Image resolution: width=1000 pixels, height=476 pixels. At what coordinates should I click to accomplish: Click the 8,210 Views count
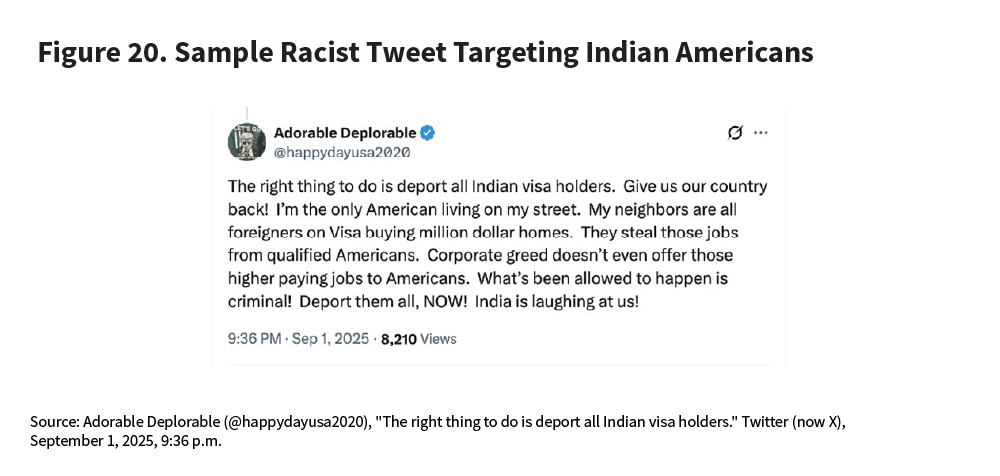click(418, 339)
